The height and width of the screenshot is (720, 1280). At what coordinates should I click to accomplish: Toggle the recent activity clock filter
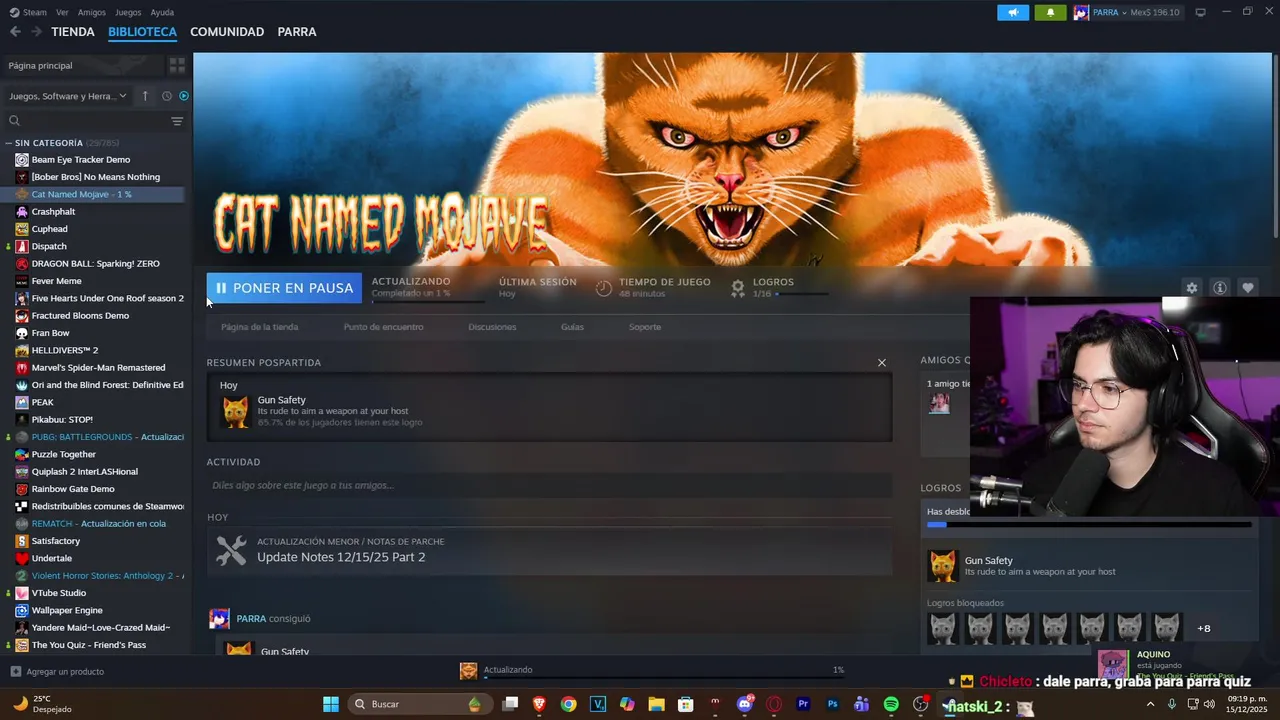(x=167, y=96)
